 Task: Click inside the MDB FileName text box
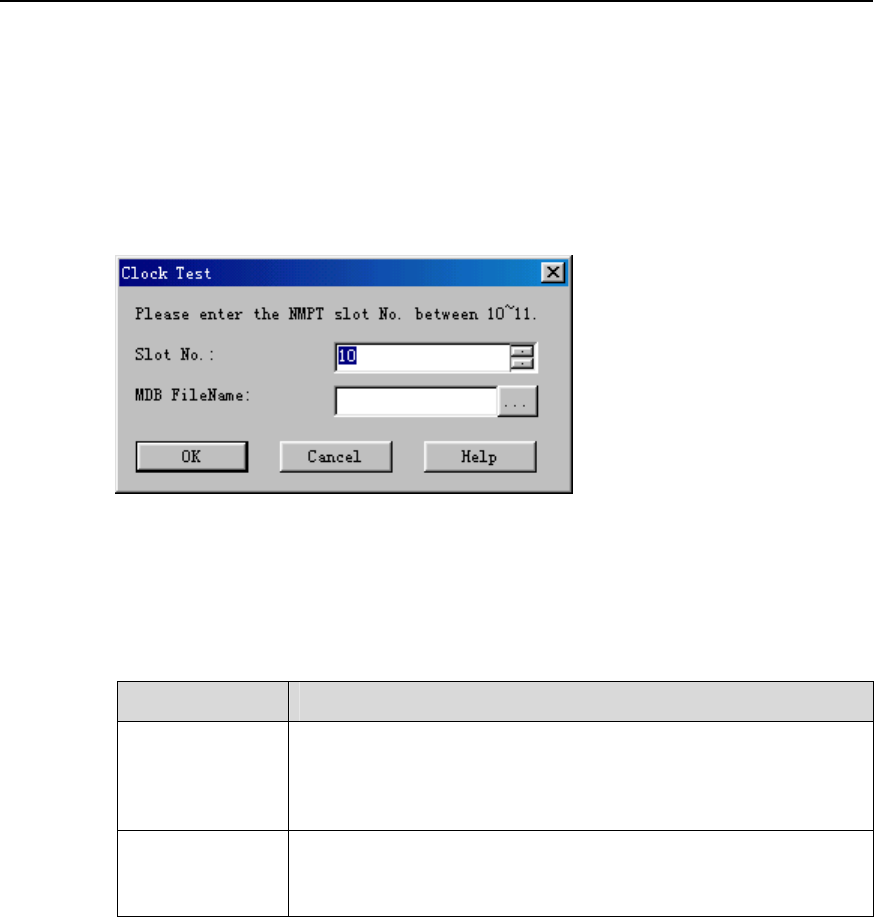coord(416,402)
